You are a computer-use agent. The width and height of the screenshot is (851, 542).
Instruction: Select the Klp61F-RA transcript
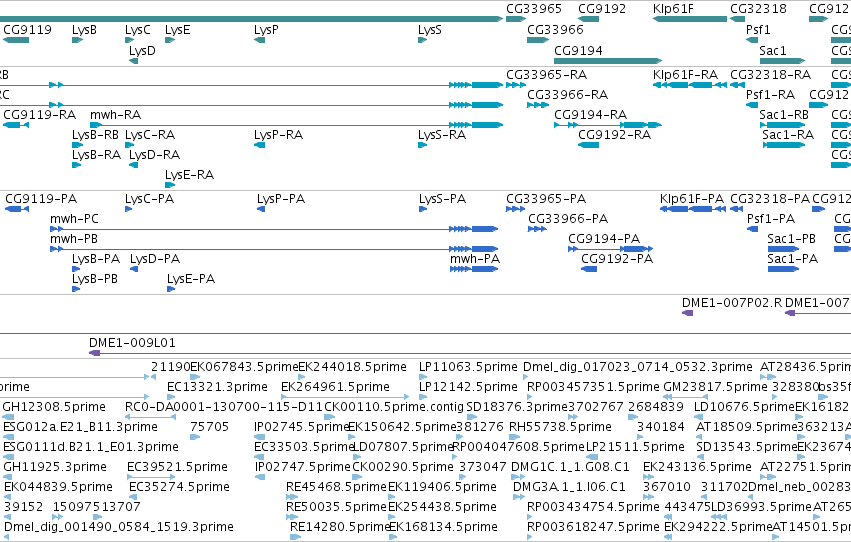point(690,85)
